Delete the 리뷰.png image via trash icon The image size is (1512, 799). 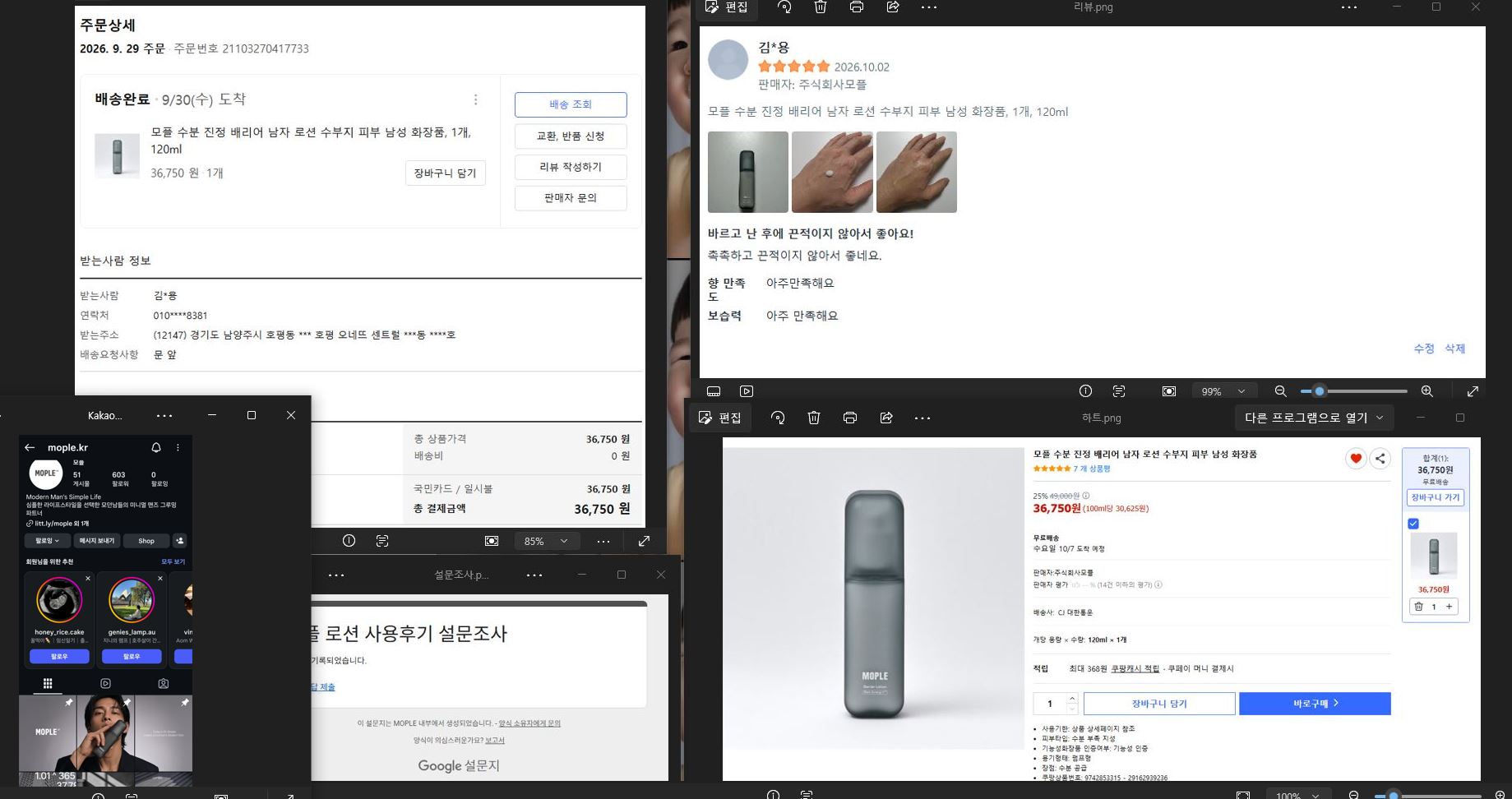tap(820, 7)
